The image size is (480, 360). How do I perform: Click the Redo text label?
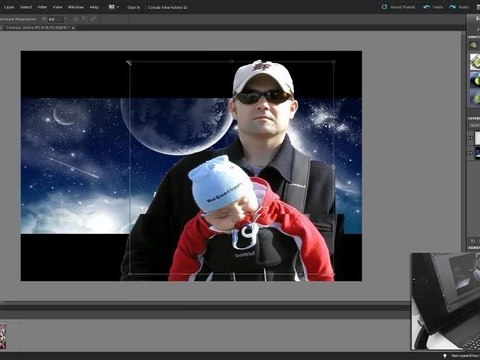[464, 7]
